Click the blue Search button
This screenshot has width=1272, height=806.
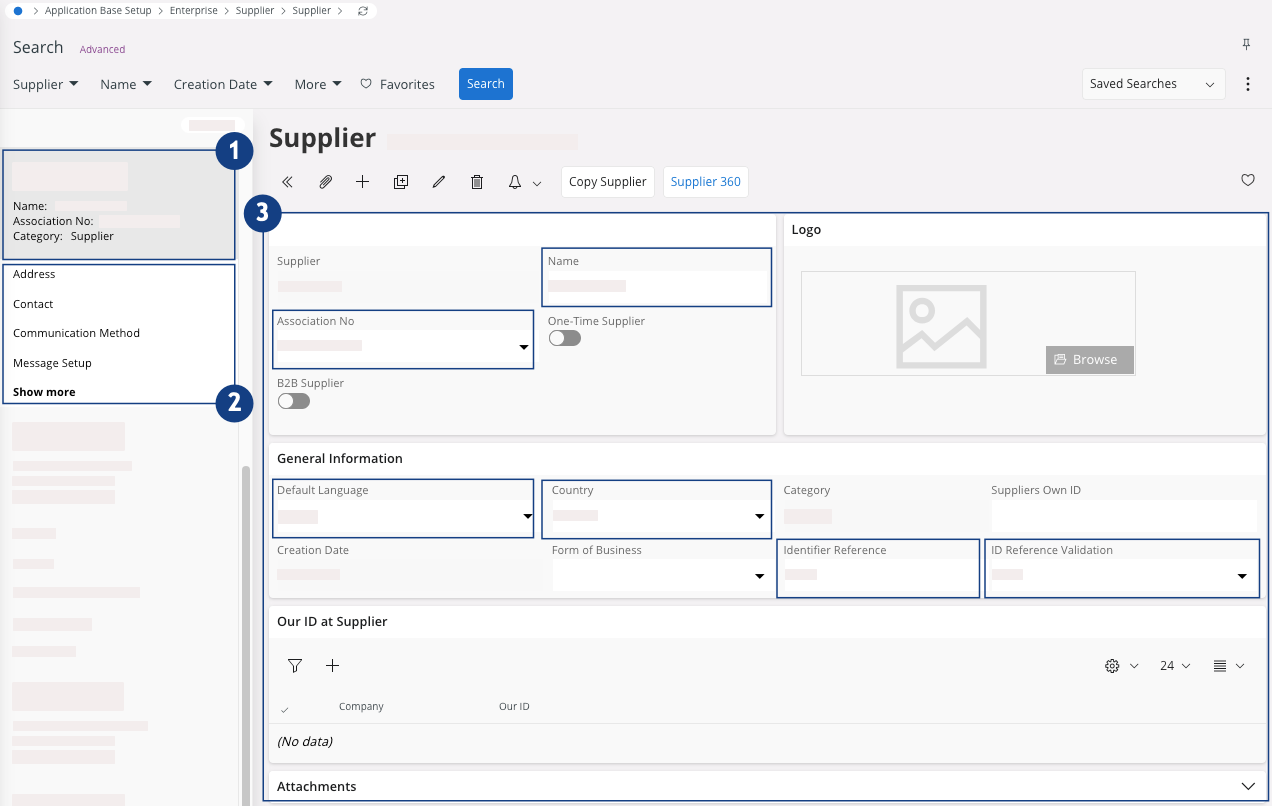[x=485, y=84]
